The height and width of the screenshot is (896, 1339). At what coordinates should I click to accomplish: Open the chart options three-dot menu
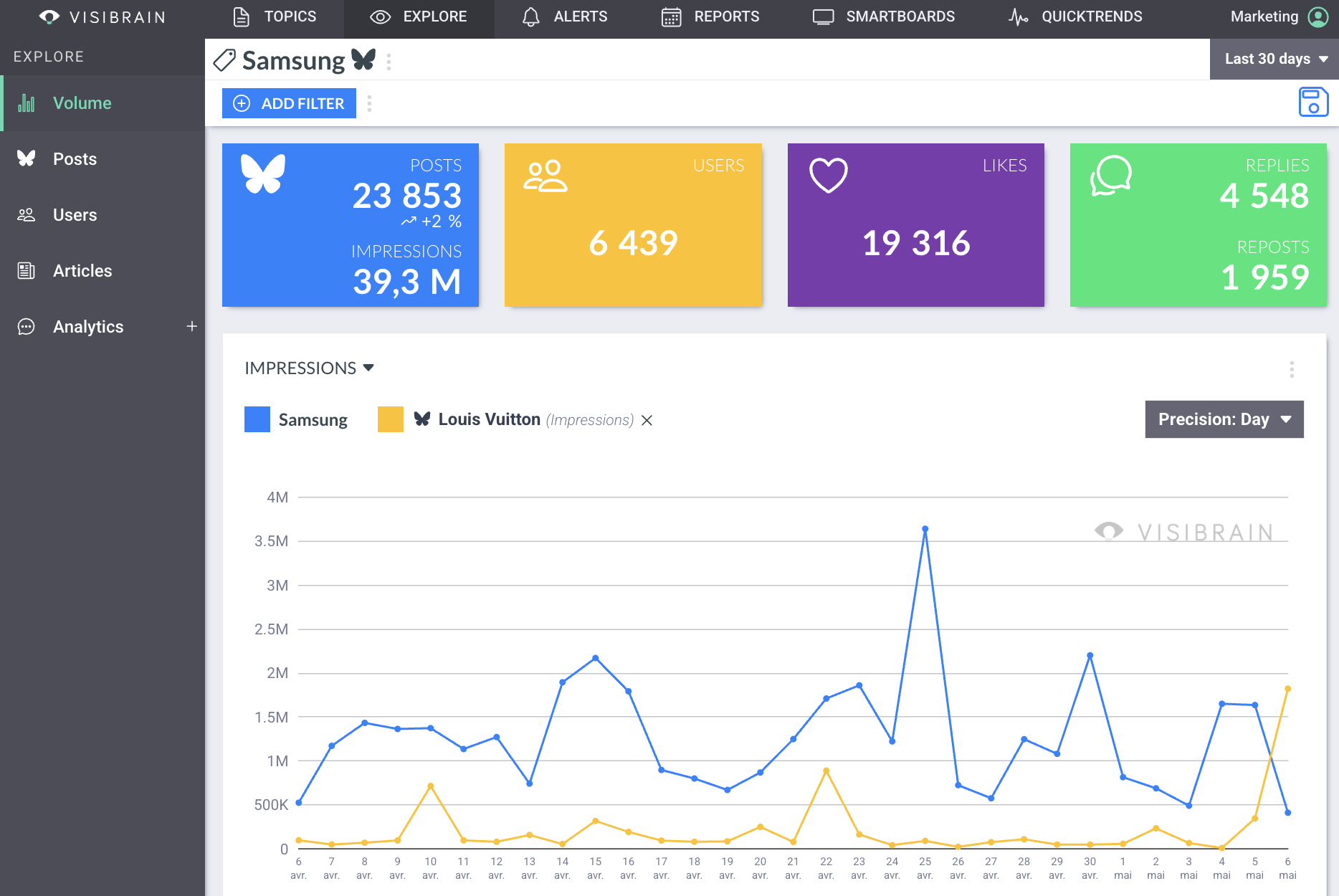click(1292, 369)
